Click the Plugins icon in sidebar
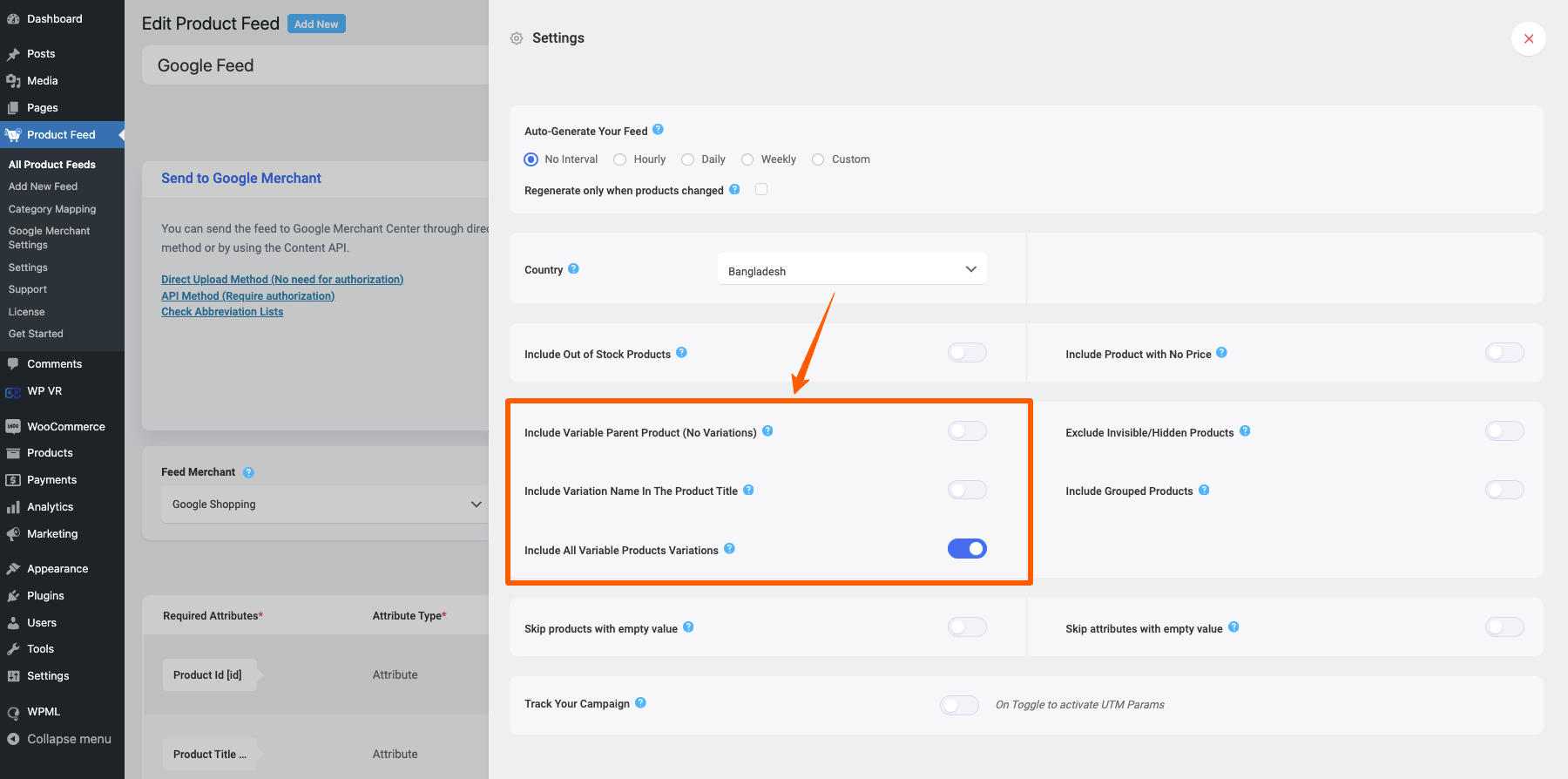 click(13, 596)
